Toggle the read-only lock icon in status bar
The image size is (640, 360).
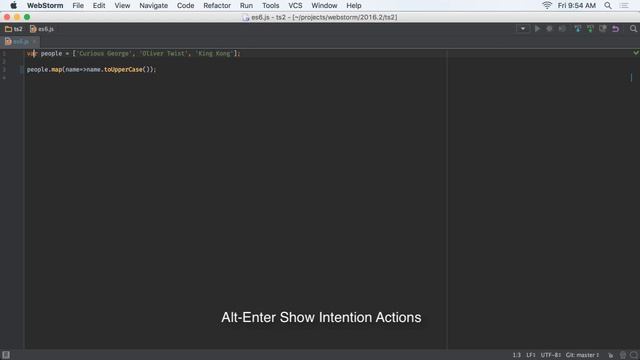(x=611, y=355)
